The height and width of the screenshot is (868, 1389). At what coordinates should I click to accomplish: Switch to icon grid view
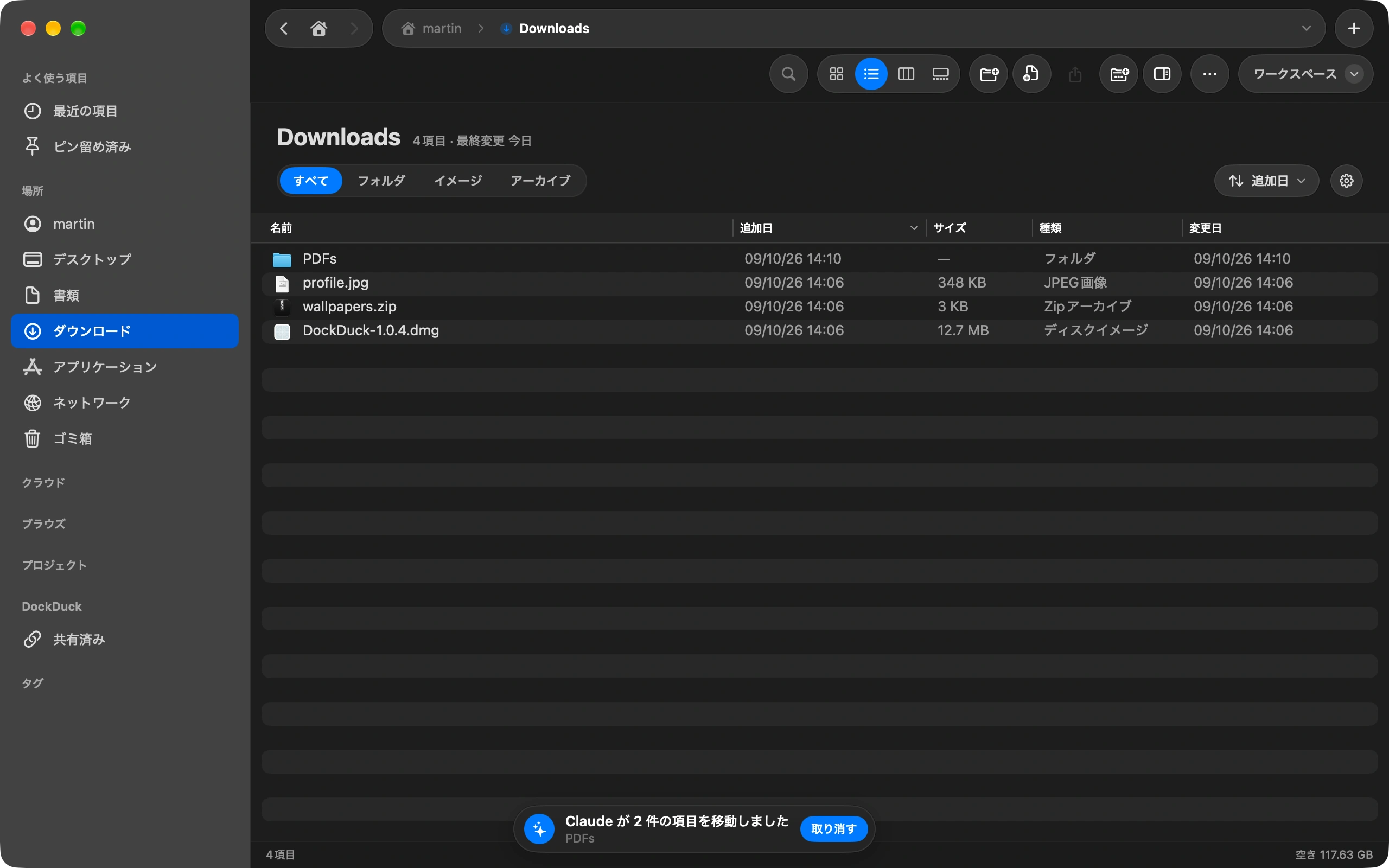[836, 74]
